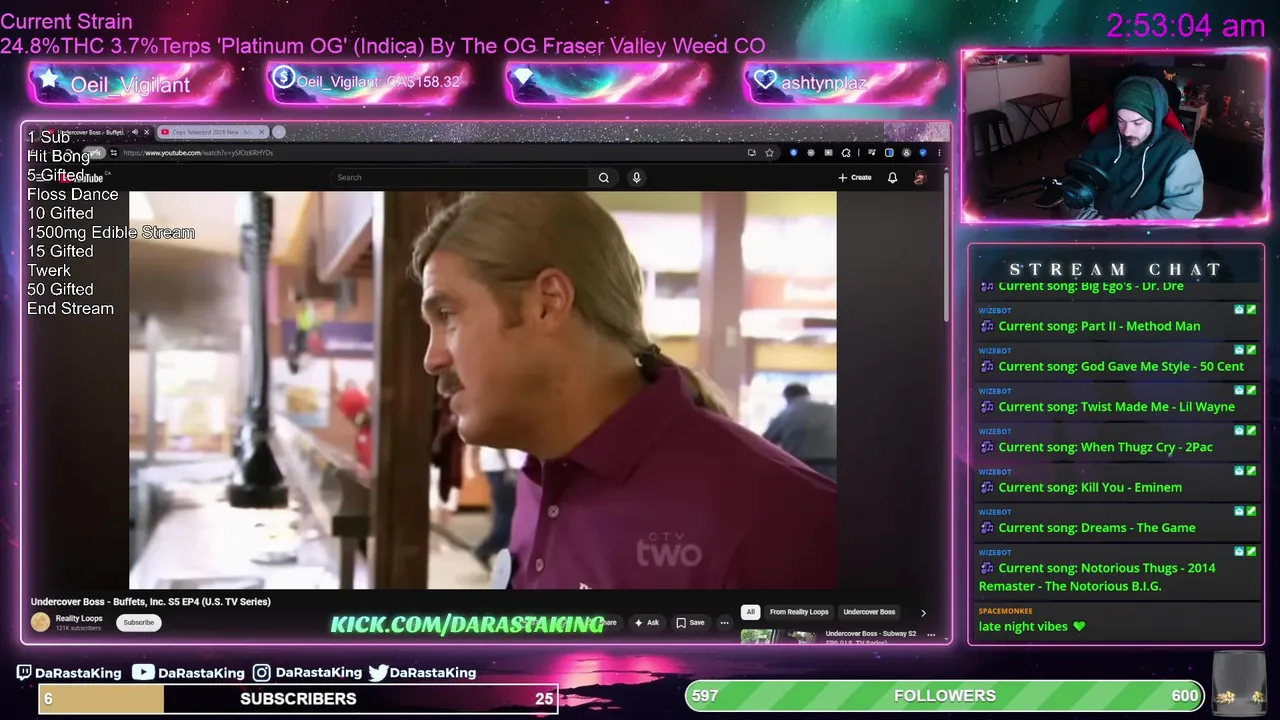
Task: Click the KICK.COM/DARASTAKING overlay text
Action: [467, 624]
